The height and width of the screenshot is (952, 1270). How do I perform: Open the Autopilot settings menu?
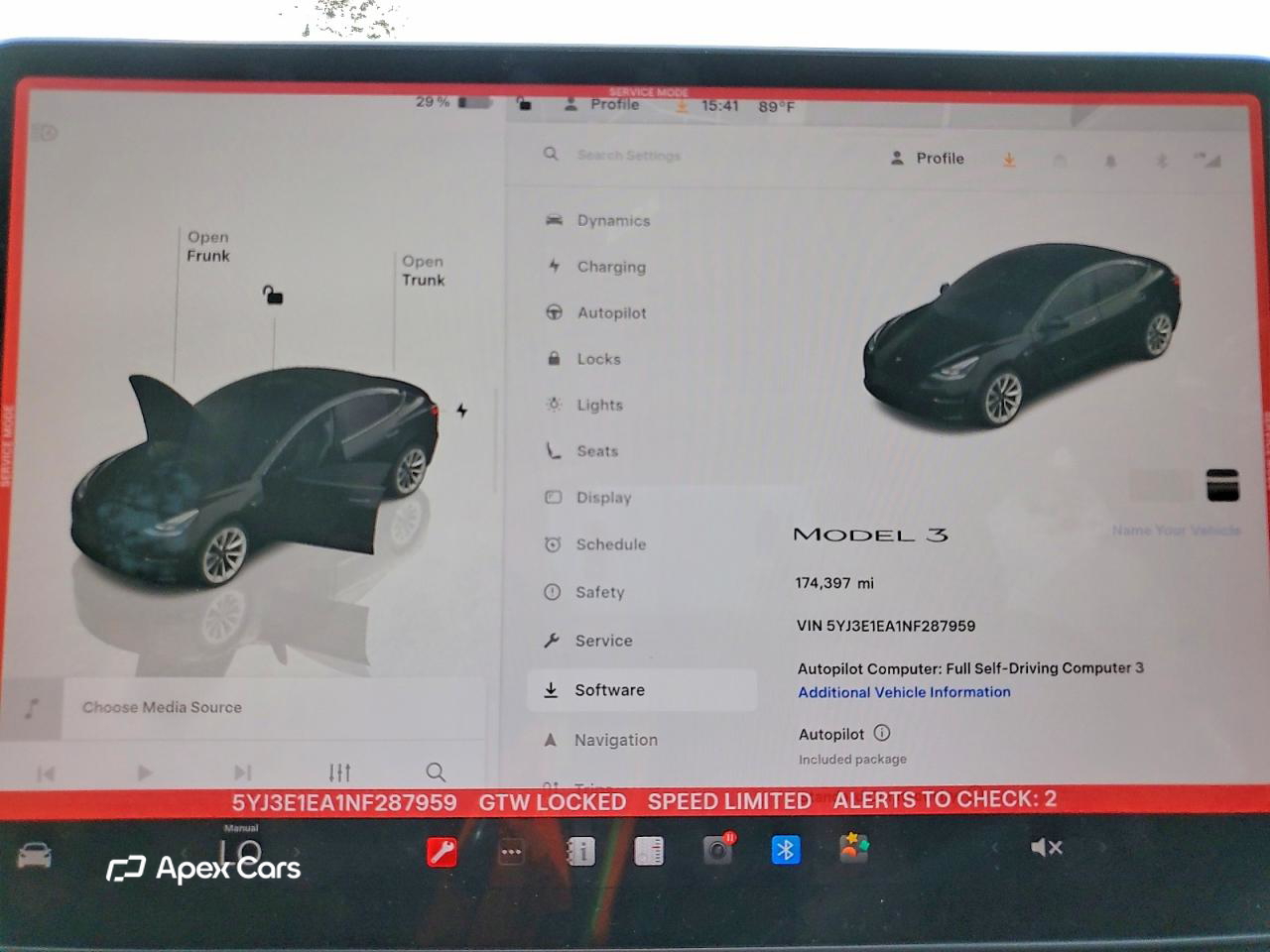pos(596,312)
